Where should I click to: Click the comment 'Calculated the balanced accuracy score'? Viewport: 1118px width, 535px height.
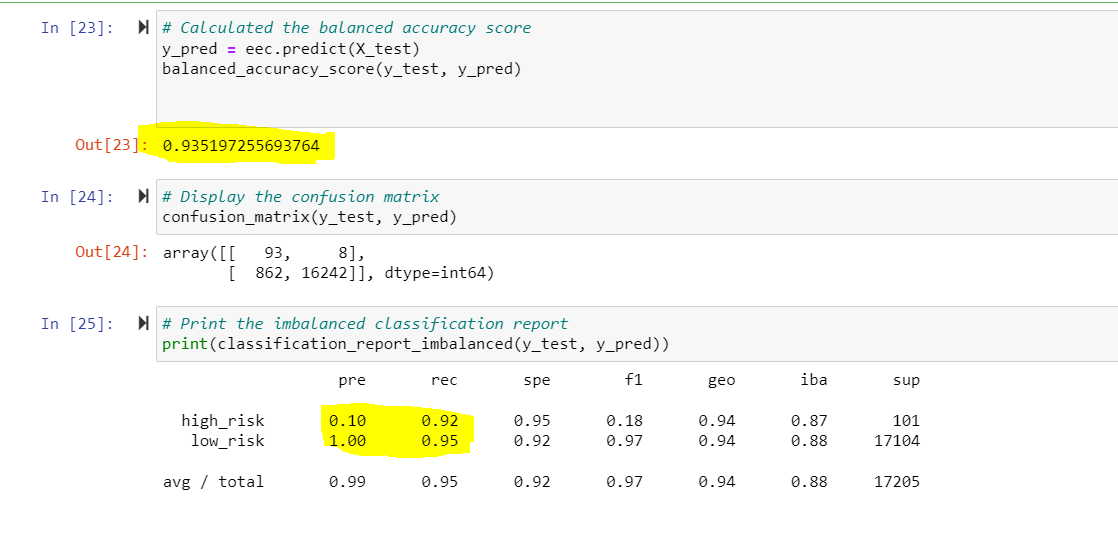click(x=347, y=28)
